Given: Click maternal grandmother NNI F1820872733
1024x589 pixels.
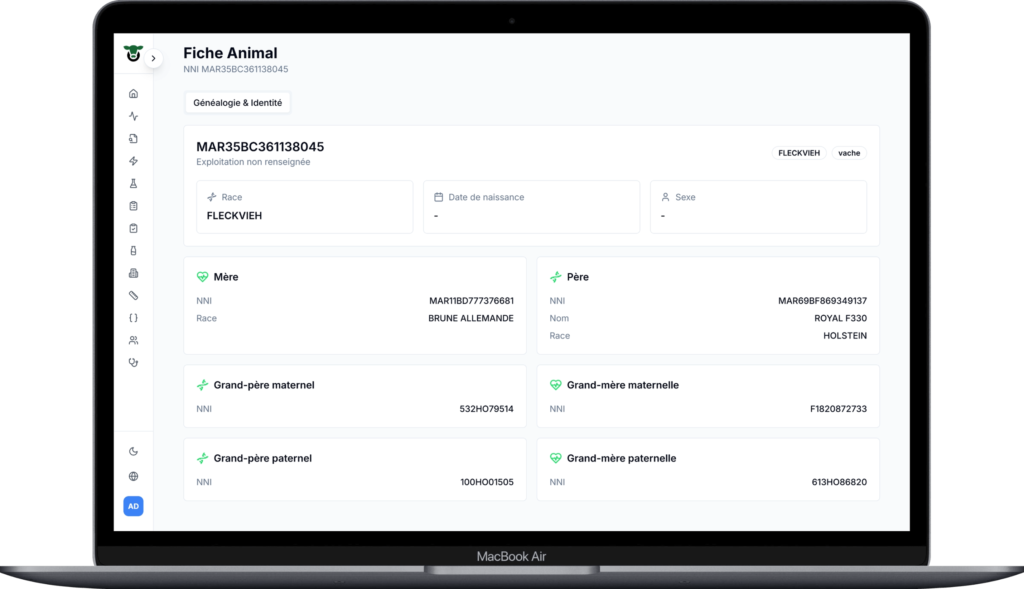Looking at the screenshot, I should tap(839, 409).
